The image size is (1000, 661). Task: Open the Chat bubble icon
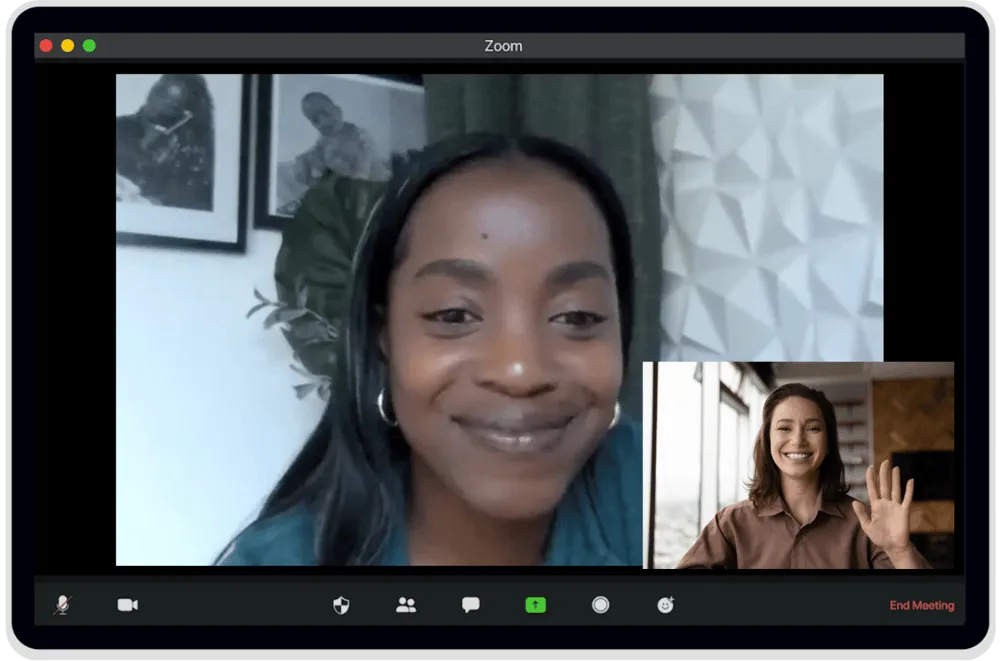(471, 604)
